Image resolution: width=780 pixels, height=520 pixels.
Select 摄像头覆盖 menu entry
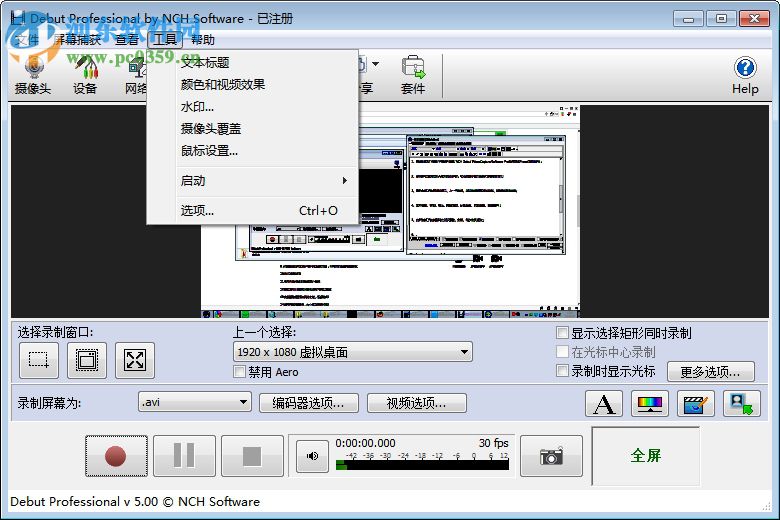pos(253,128)
